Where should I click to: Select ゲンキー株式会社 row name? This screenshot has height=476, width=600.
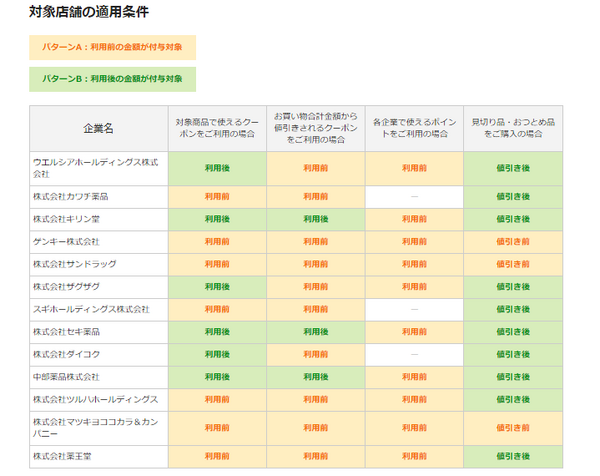(x=99, y=242)
